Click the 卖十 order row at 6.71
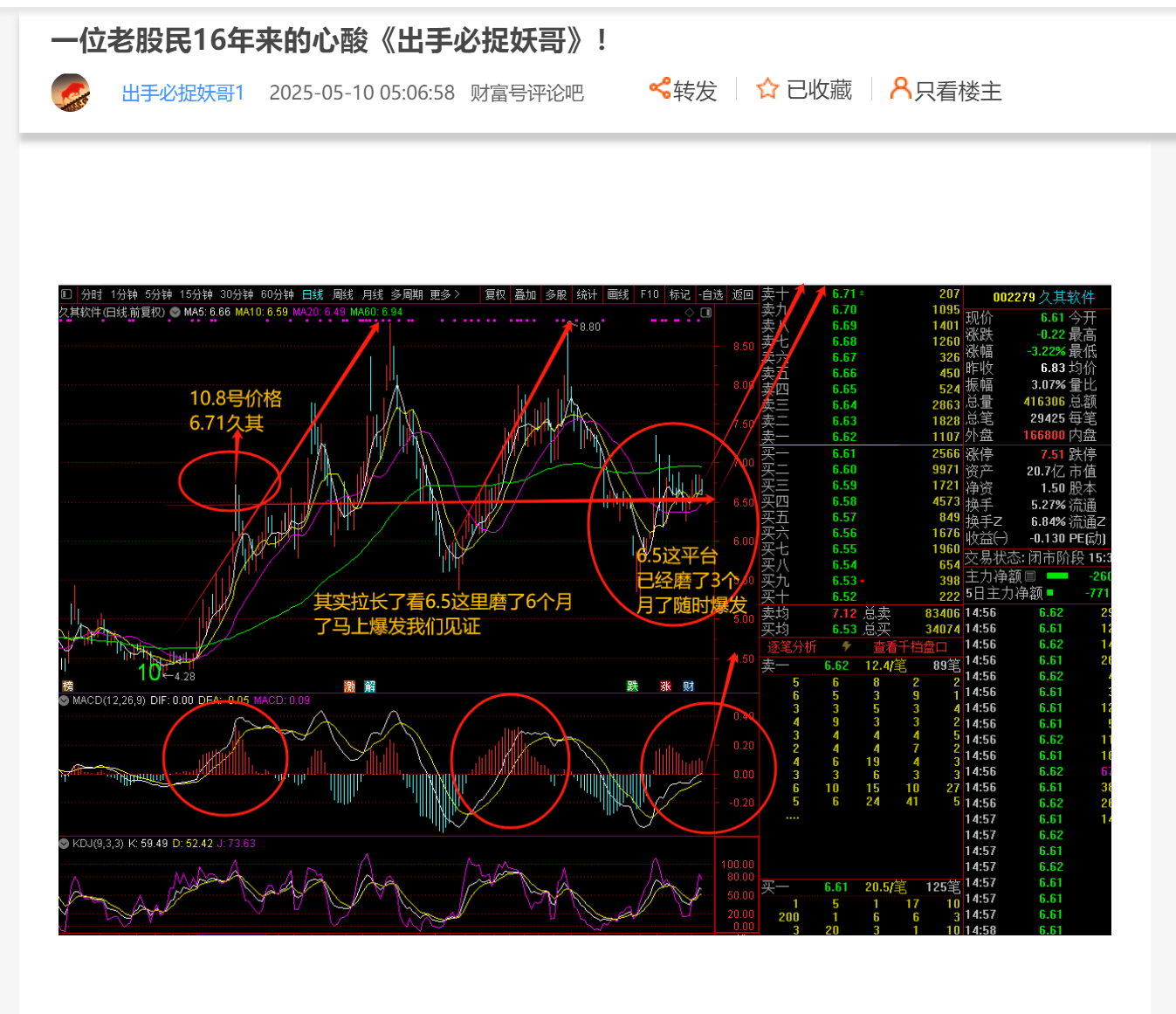Image resolution: width=1176 pixels, height=1014 pixels. (861, 294)
